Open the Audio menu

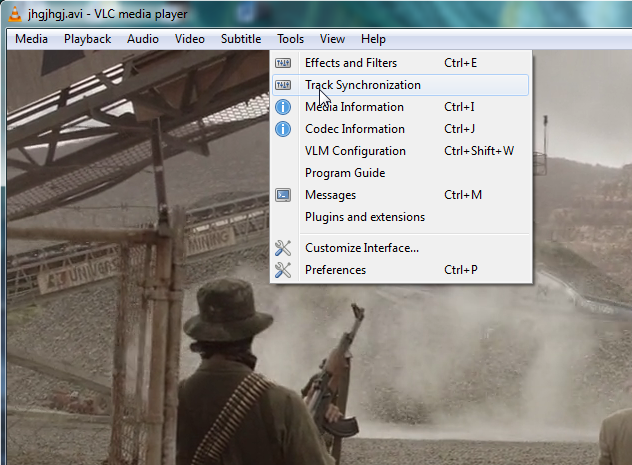pos(143,39)
